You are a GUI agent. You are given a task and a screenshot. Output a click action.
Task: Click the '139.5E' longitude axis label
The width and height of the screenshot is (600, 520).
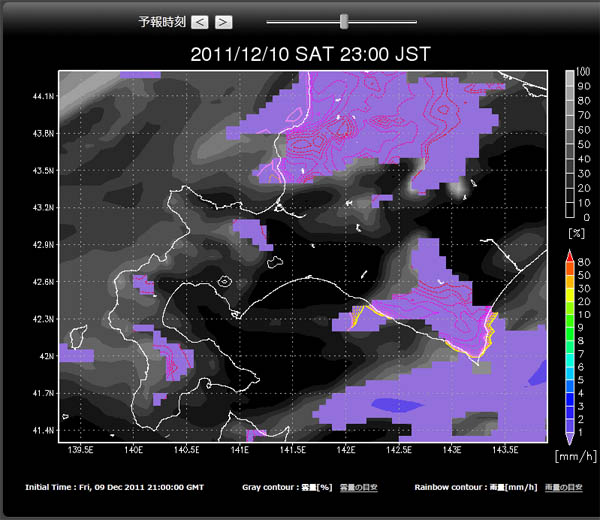coord(80,450)
